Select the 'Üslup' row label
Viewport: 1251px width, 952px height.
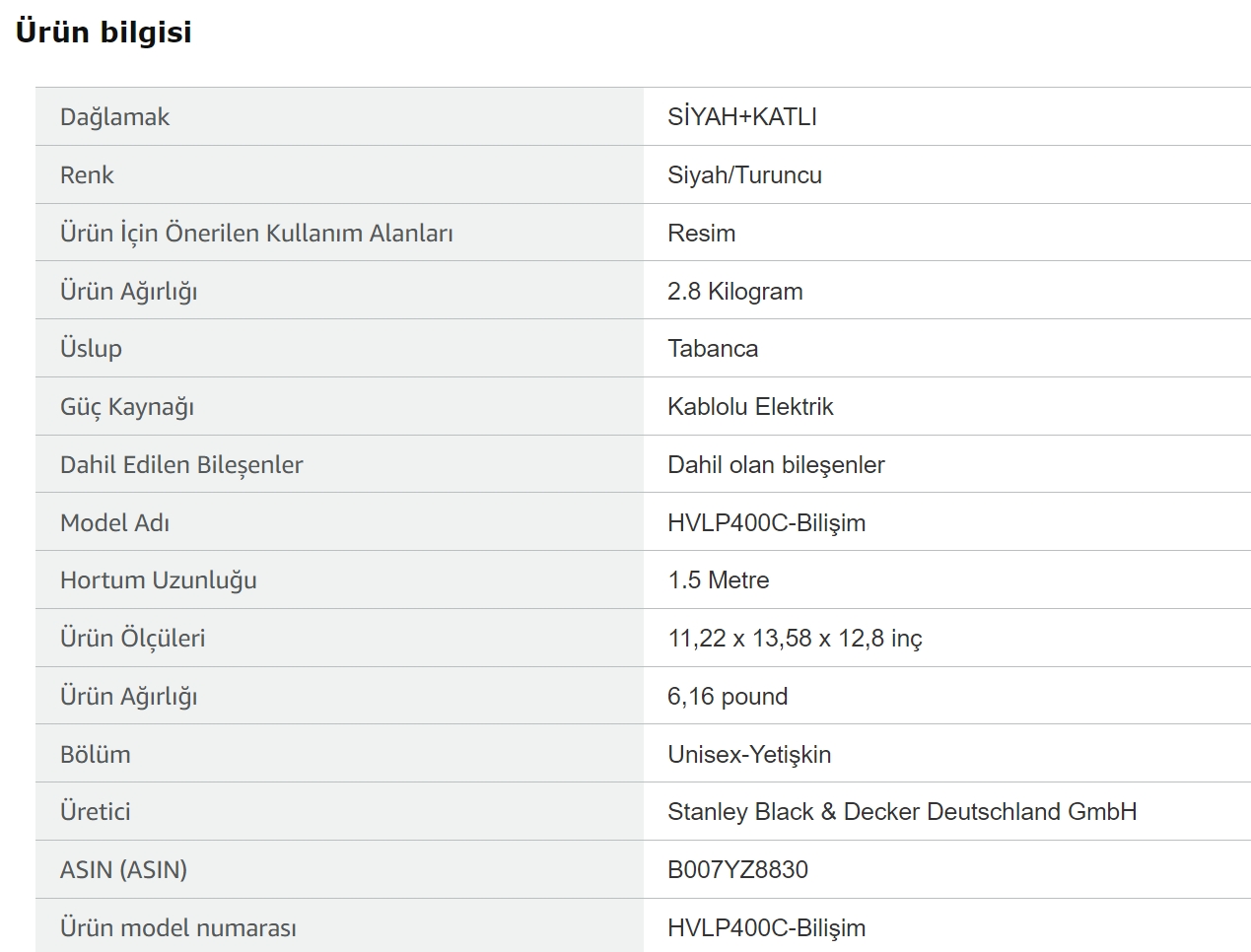tap(91, 349)
